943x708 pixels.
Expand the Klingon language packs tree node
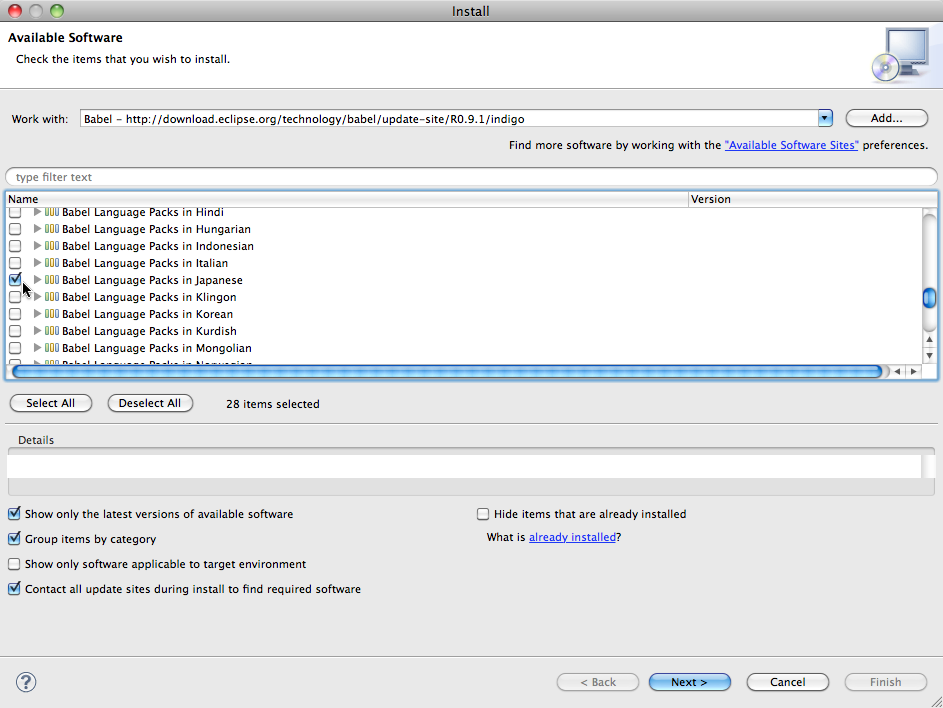pos(37,297)
